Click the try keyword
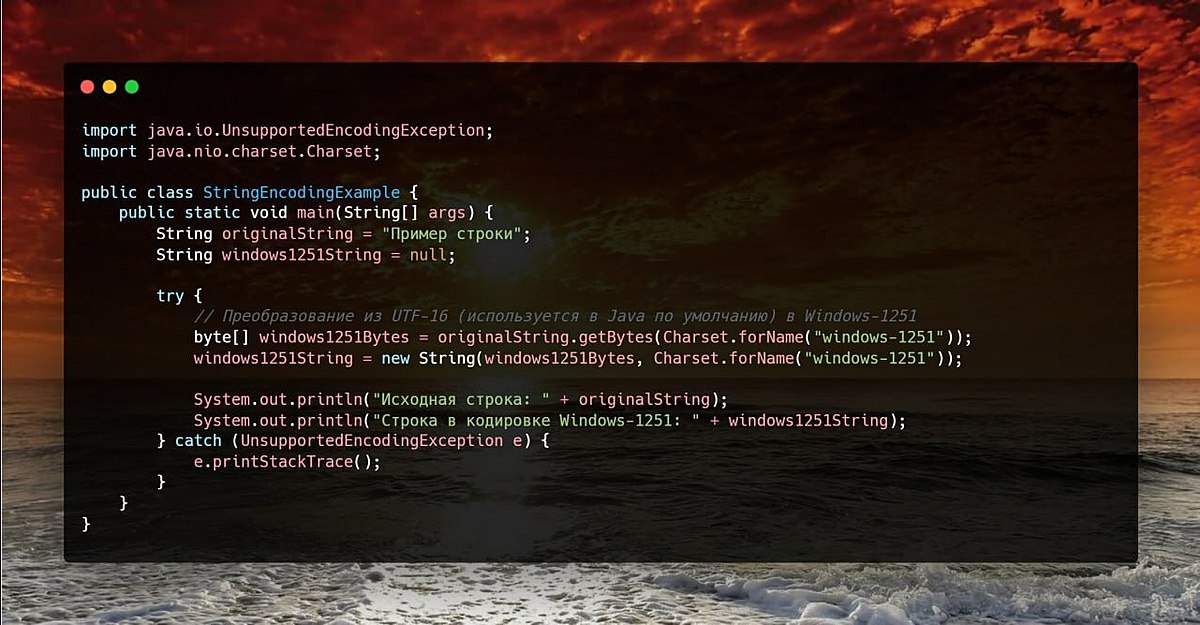The width and height of the screenshot is (1200, 625). pos(170,296)
